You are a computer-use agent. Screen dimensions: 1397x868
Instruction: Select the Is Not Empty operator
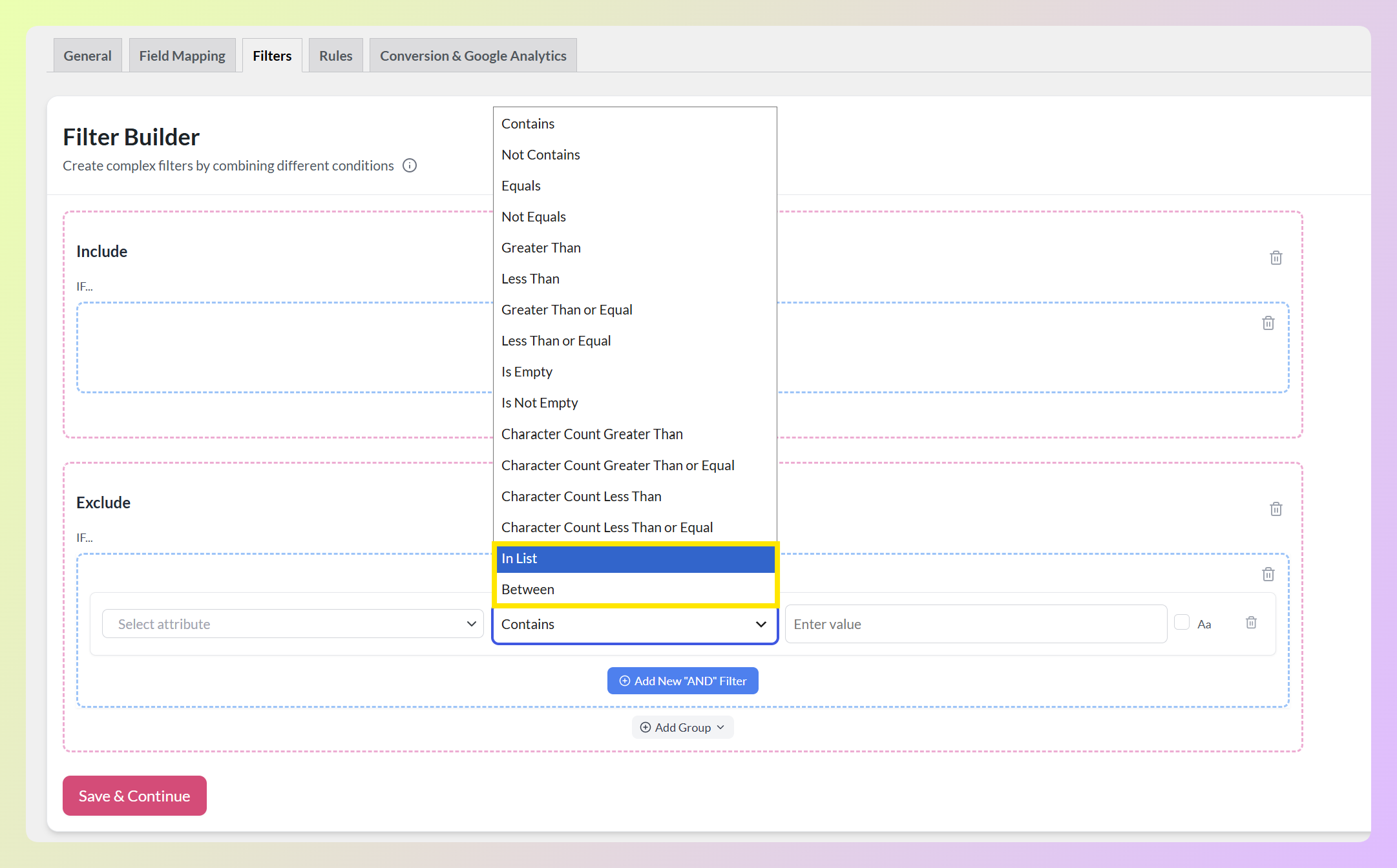635,402
